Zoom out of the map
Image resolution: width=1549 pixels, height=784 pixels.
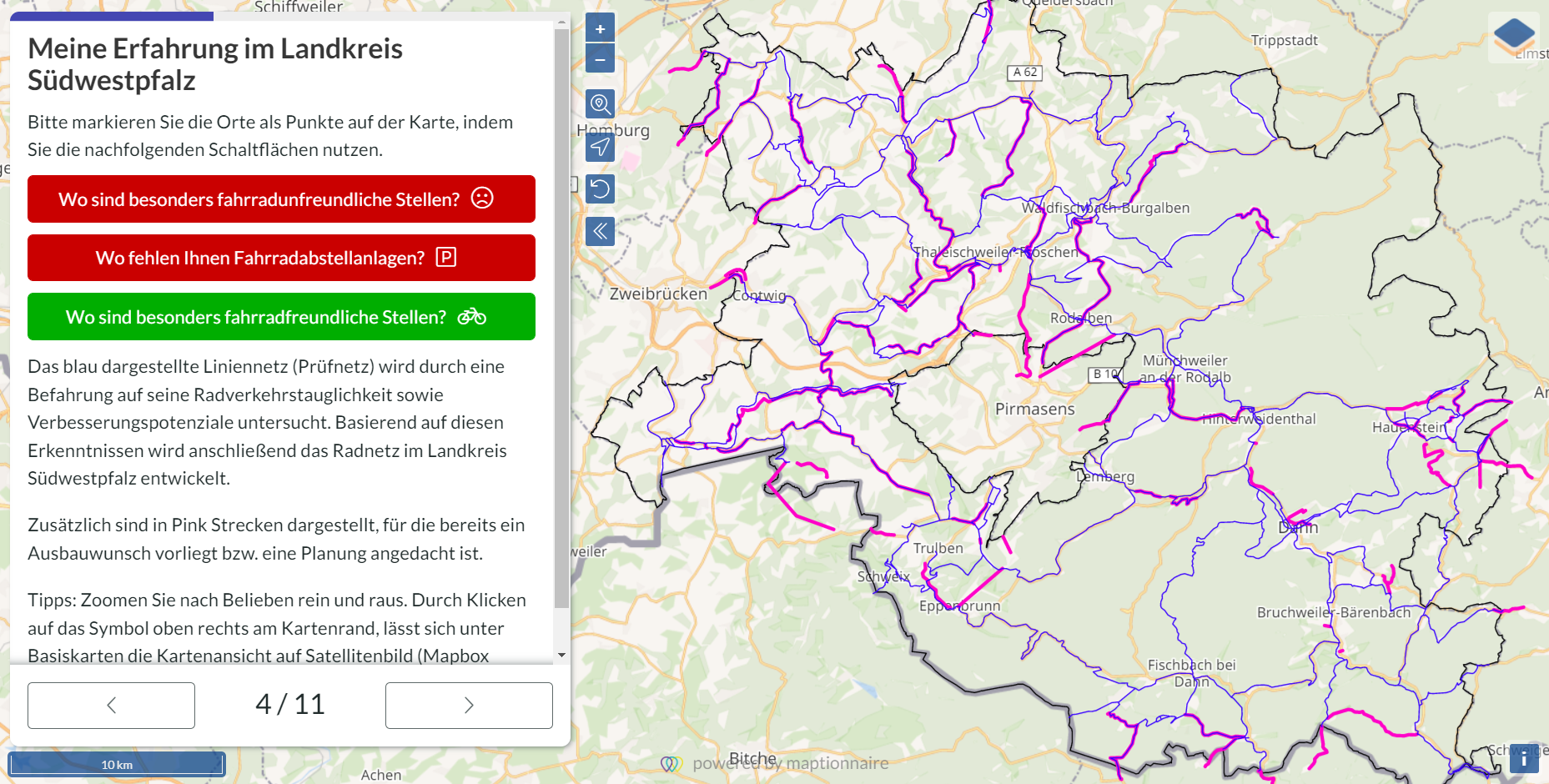[600, 59]
